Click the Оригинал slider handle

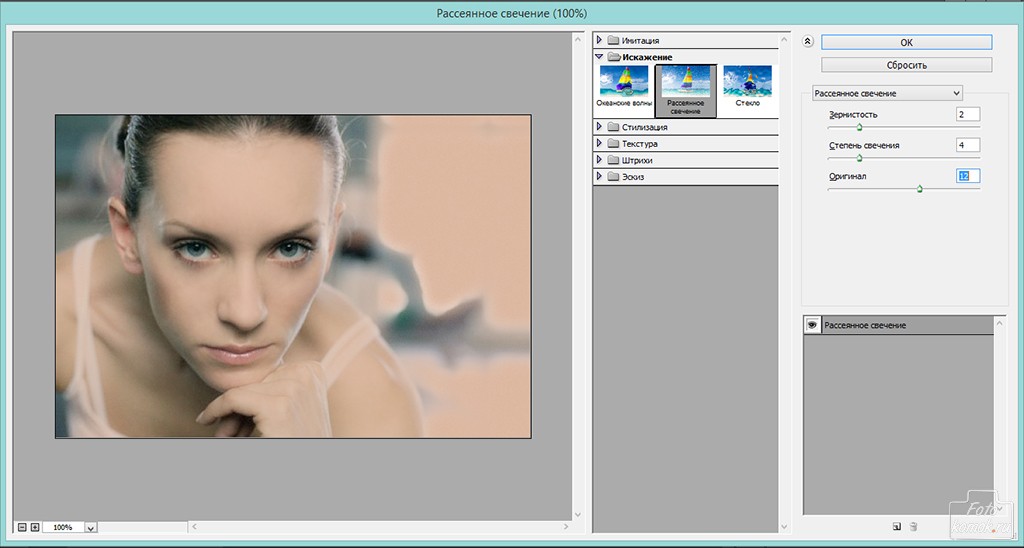tap(920, 189)
